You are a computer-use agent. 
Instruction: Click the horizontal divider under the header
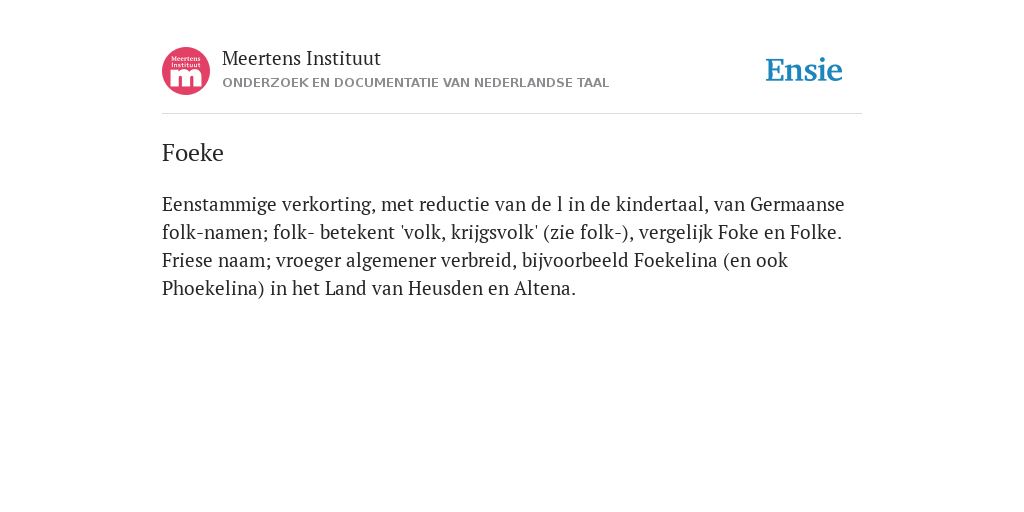click(x=512, y=114)
